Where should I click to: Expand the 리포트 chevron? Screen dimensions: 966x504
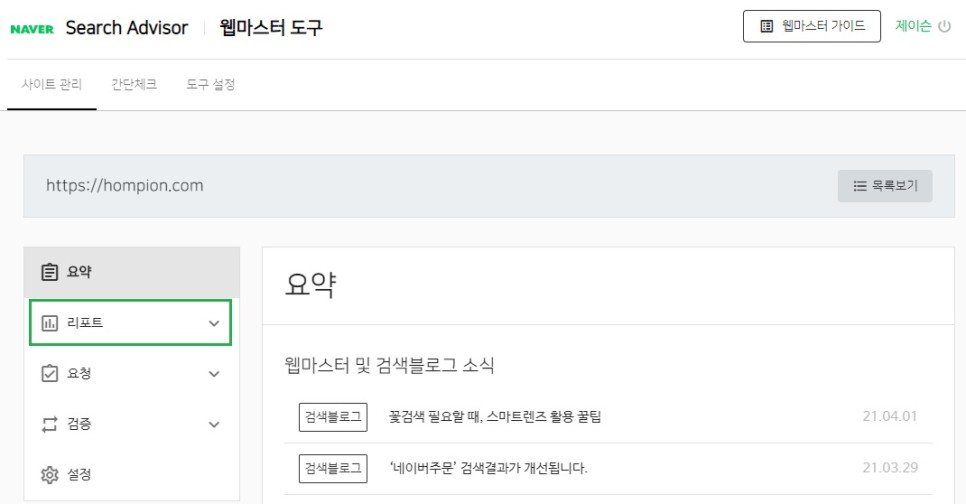tap(213, 323)
